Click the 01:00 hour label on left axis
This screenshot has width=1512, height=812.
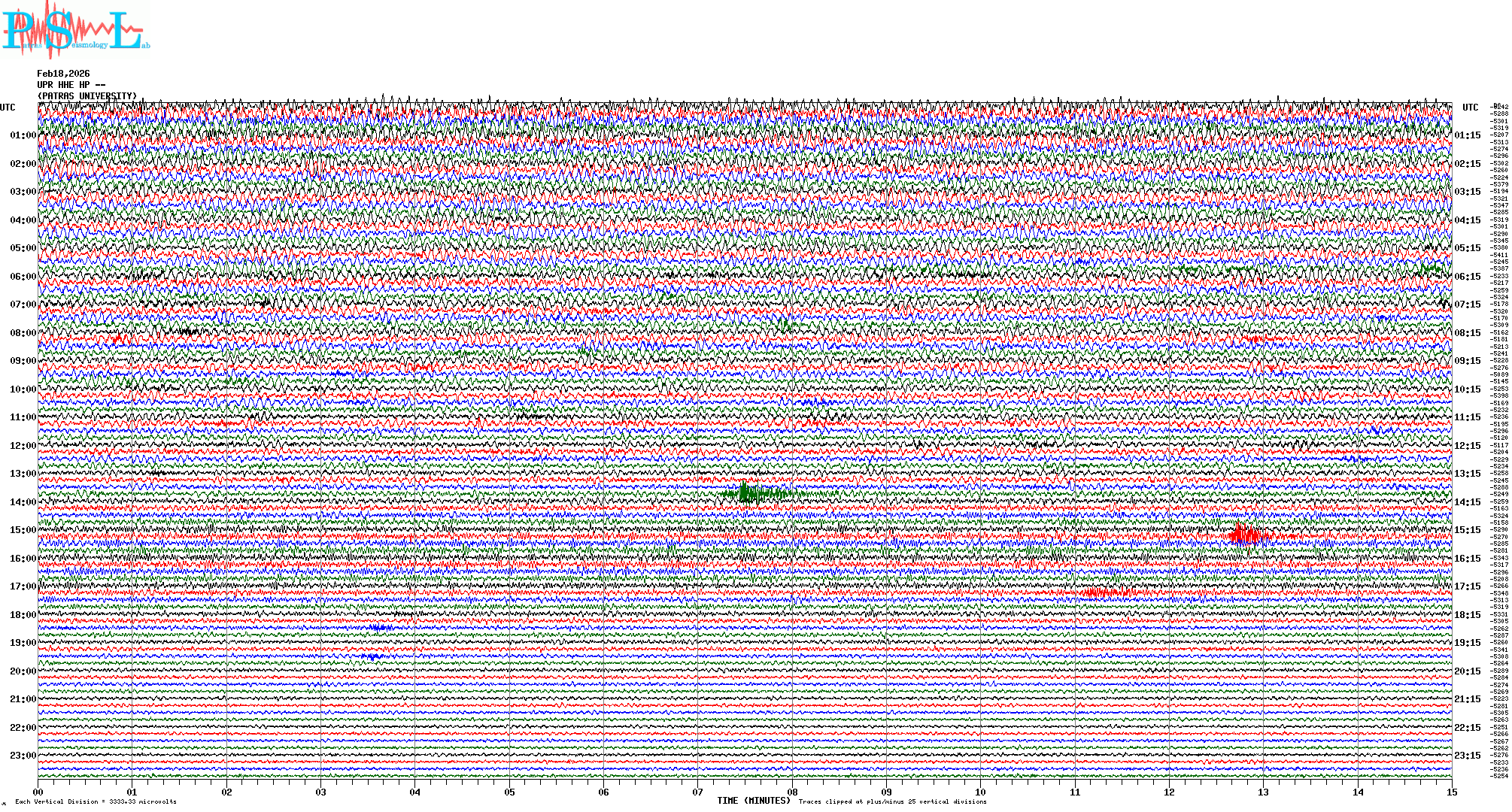tap(23, 135)
